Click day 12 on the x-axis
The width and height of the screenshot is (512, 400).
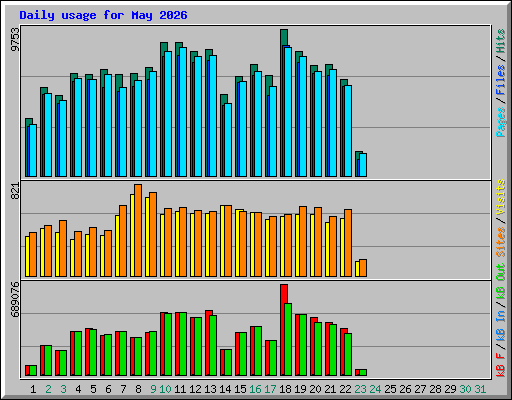pyautogui.click(x=195, y=389)
